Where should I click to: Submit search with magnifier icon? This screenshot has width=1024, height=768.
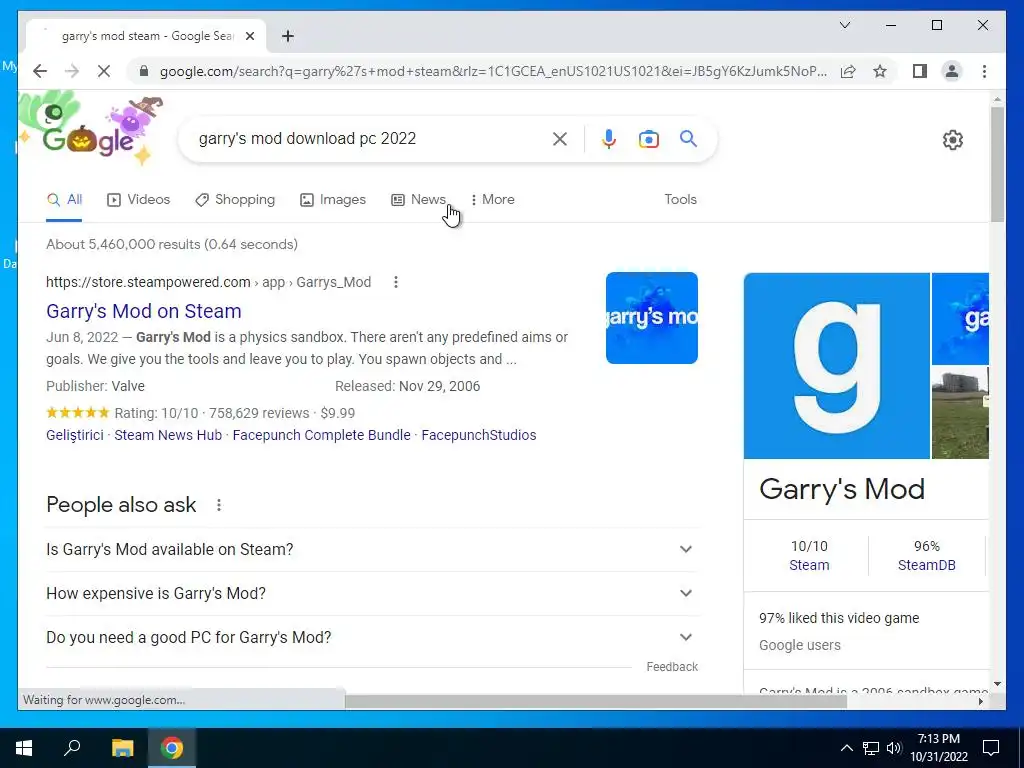(x=688, y=138)
